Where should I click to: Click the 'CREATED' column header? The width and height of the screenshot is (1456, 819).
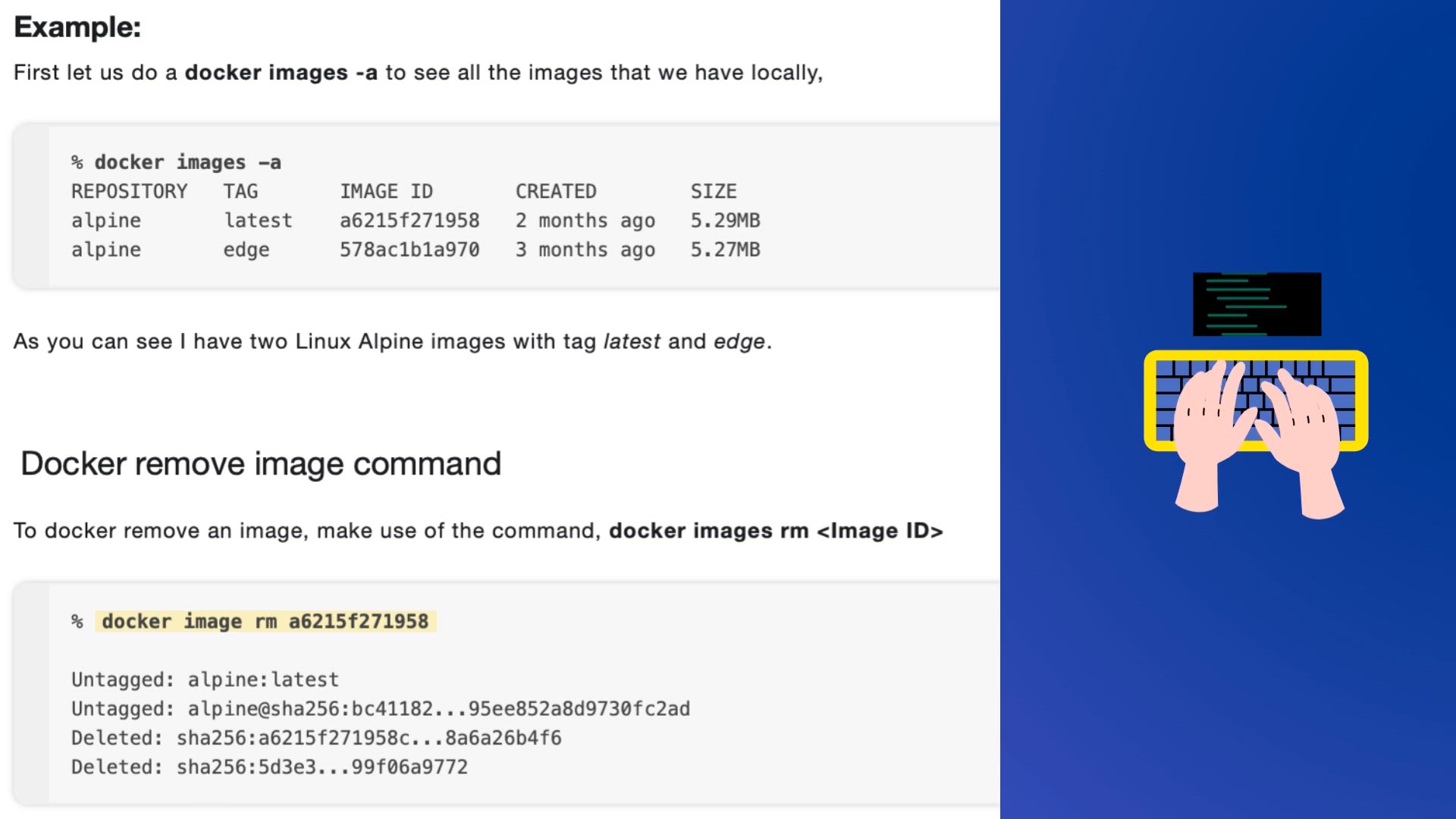(x=556, y=191)
